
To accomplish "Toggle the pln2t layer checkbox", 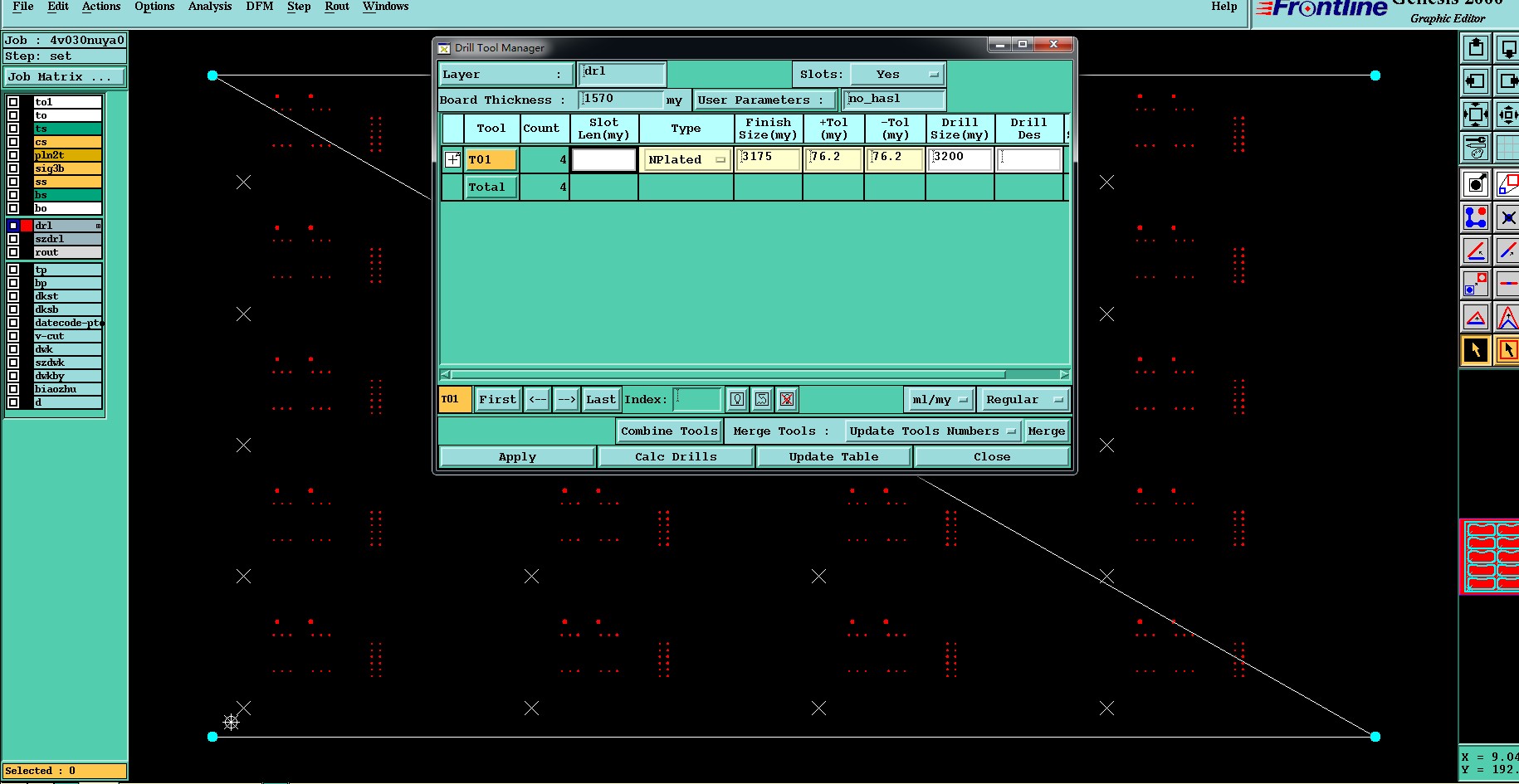I will pyautogui.click(x=13, y=155).
